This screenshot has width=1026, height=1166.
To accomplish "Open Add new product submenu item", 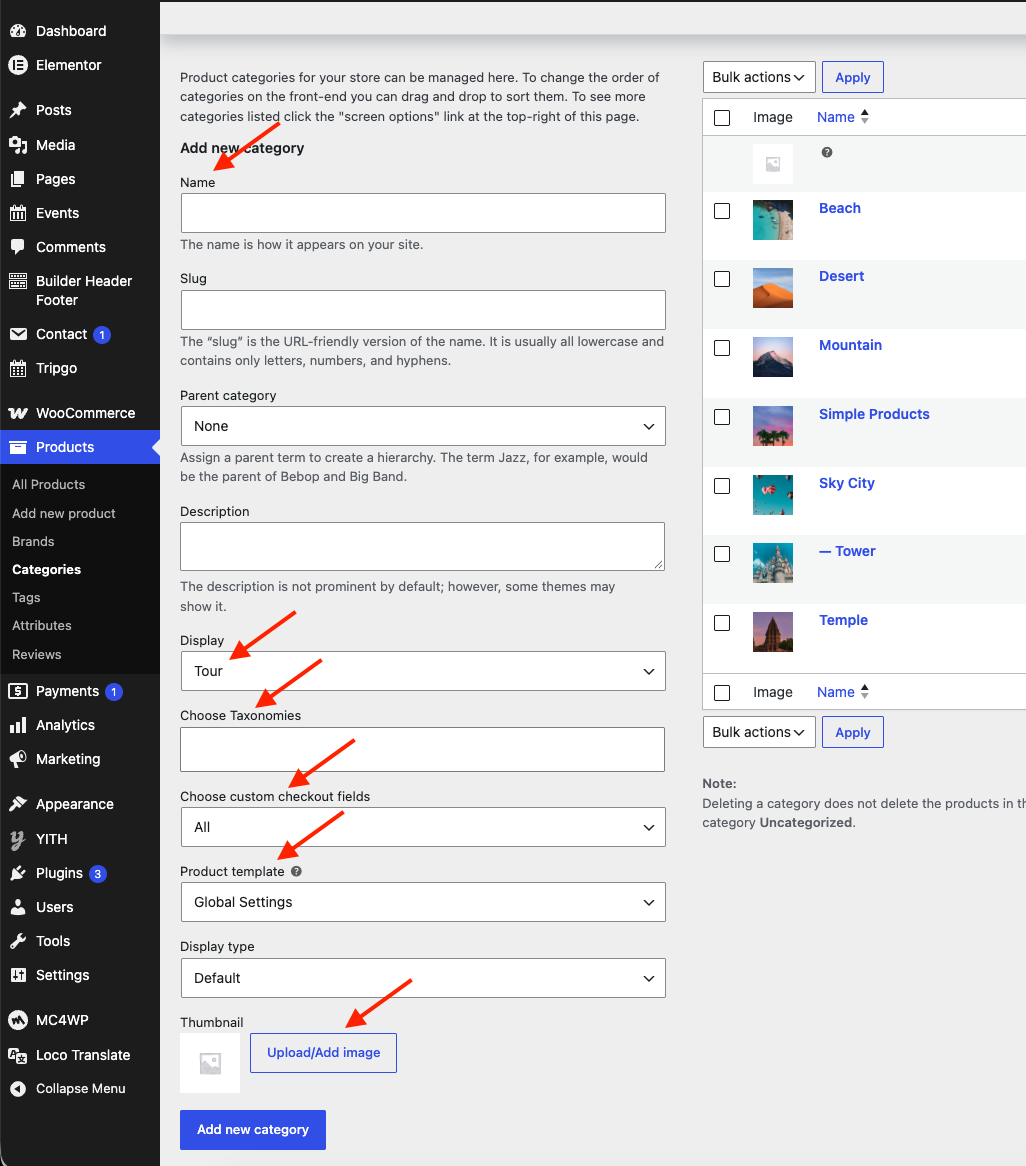I will [x=64, y=514].
